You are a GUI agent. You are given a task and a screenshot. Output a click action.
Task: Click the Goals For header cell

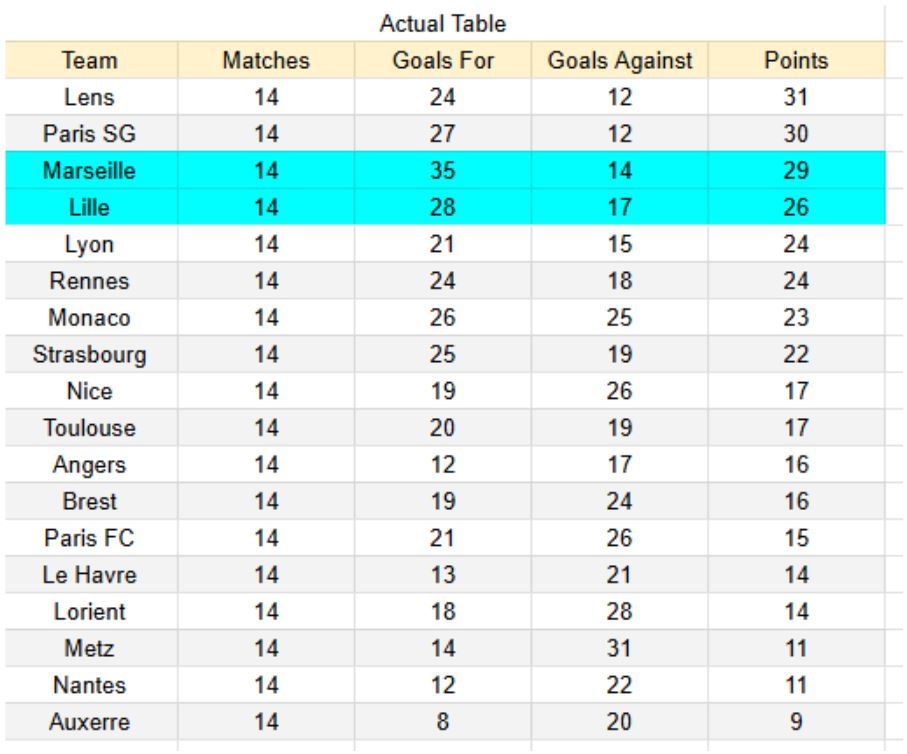441,61
